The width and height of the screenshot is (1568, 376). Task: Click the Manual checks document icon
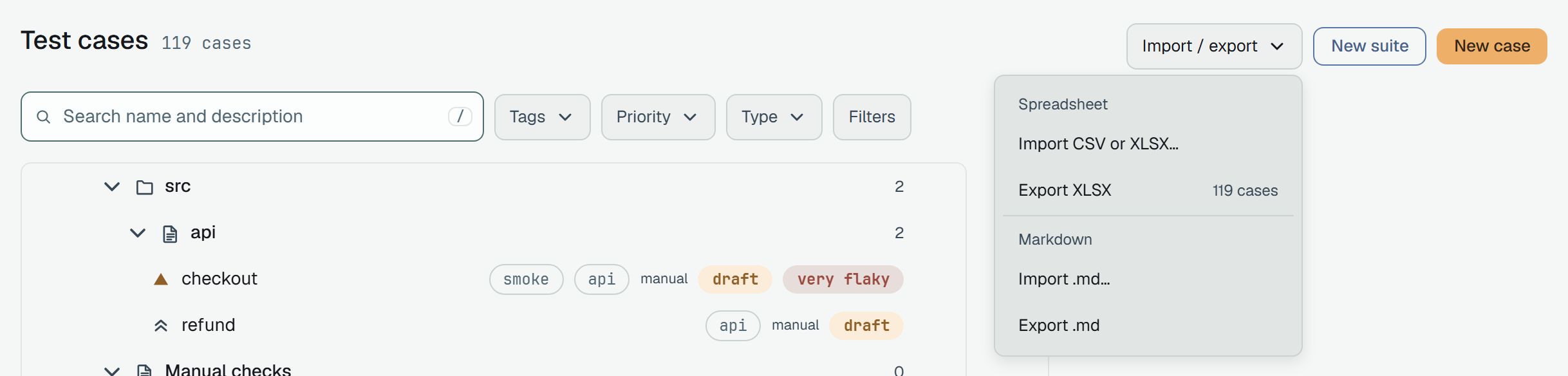(145, 370)
